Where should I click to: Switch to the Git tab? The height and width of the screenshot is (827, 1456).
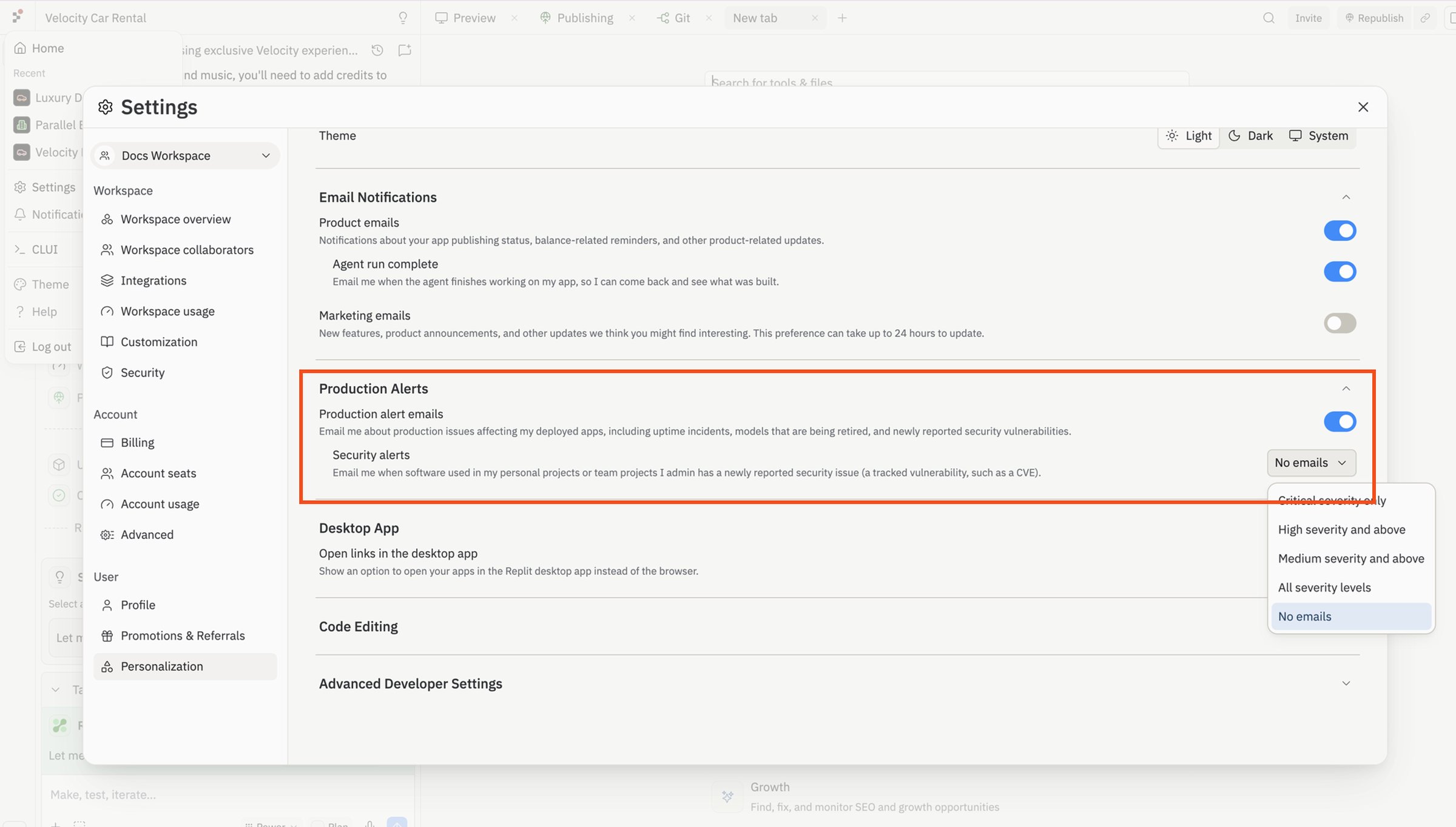click(673, 18)
